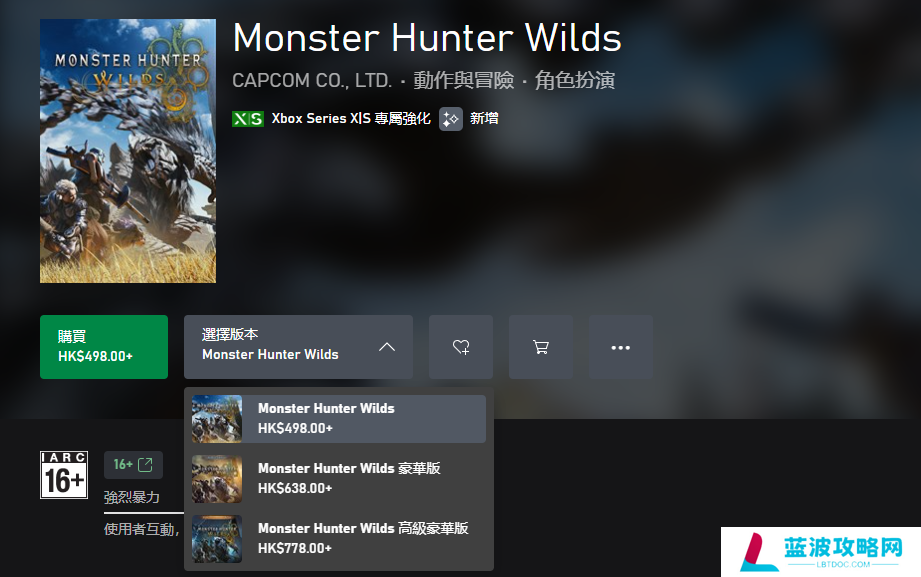Click the upward chevron on edition selector
Image resolution: width=921 pixels, height=577 pixels.
click(x=386, y=347)
